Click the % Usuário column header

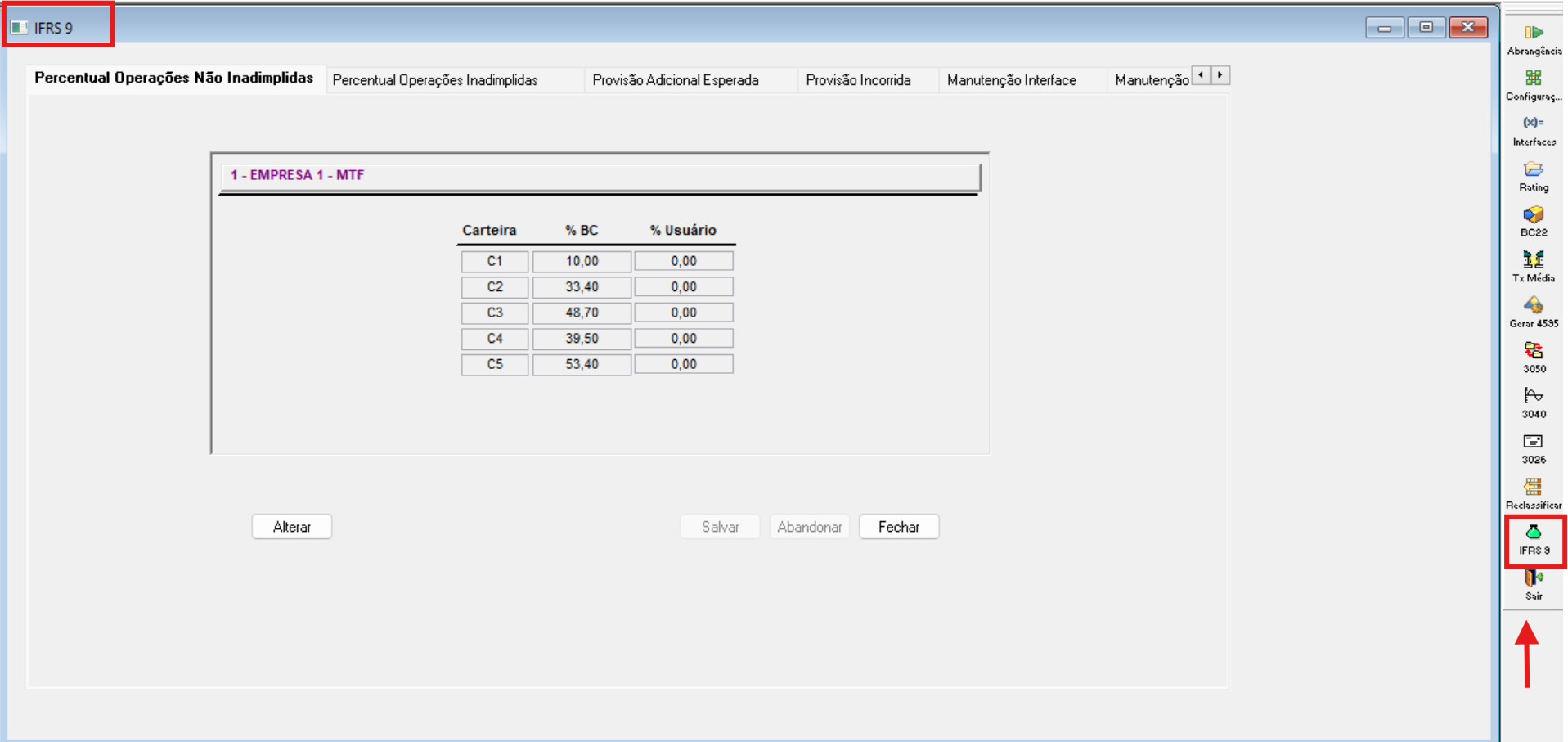point(683,231)
